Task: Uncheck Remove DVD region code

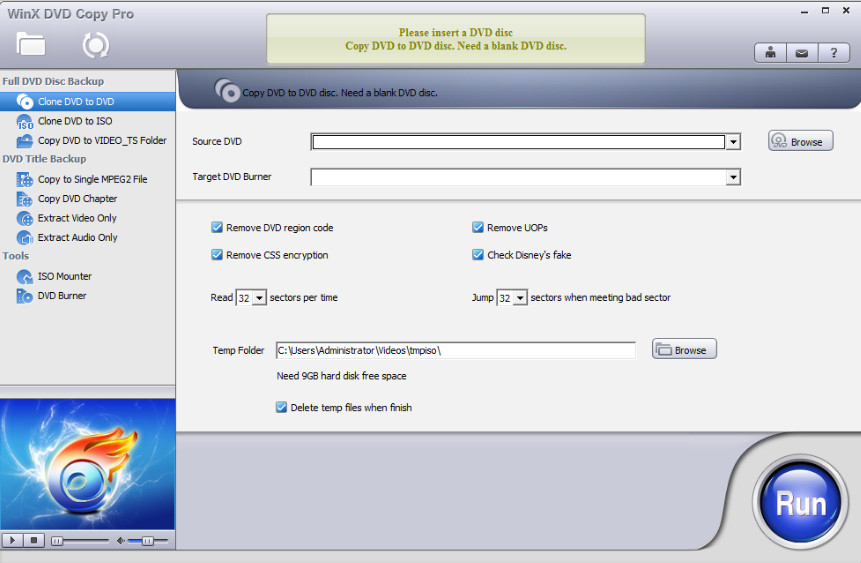Action: [217, 227]
